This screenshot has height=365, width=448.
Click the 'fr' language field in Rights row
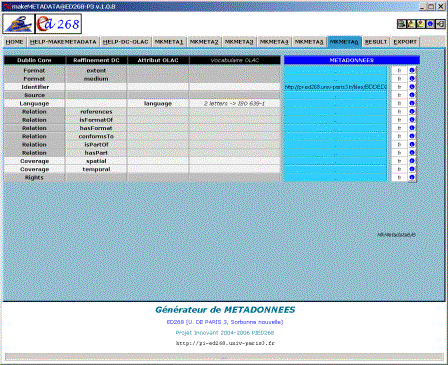[x=399, y=177]
